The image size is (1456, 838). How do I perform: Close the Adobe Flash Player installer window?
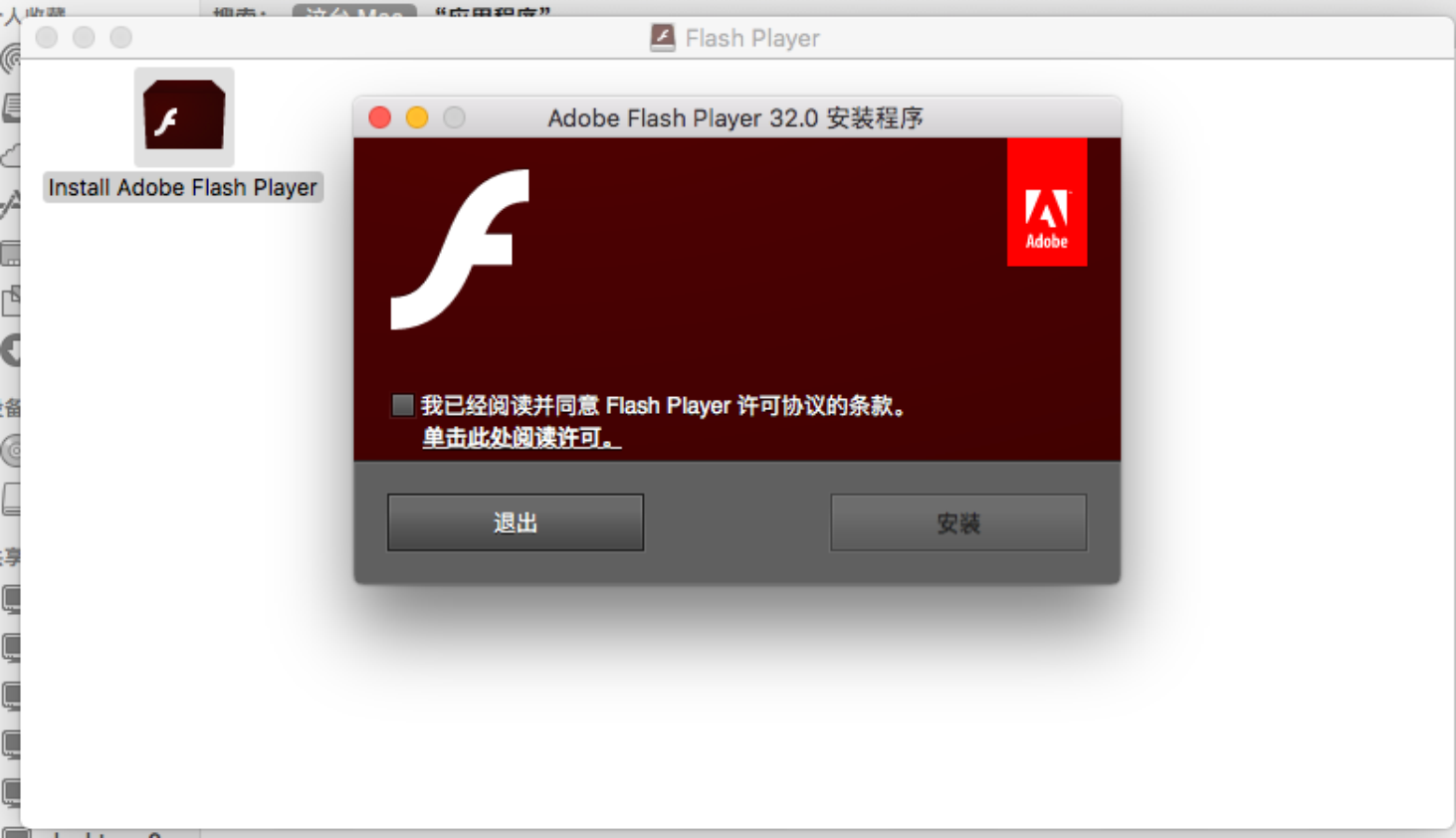click(380, 117)
